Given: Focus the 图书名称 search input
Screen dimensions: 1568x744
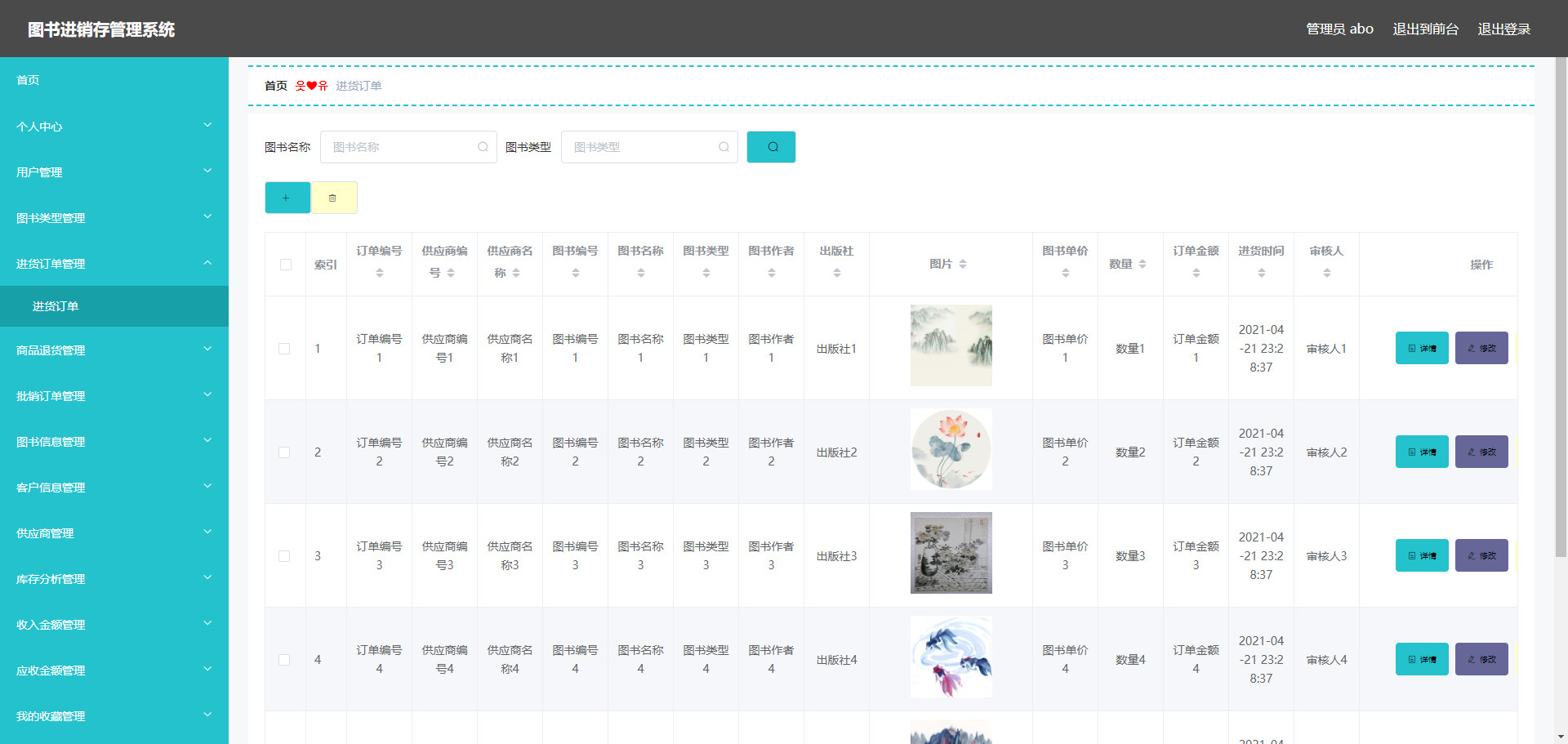Looking at the screenshot, I should click(408, 147).
